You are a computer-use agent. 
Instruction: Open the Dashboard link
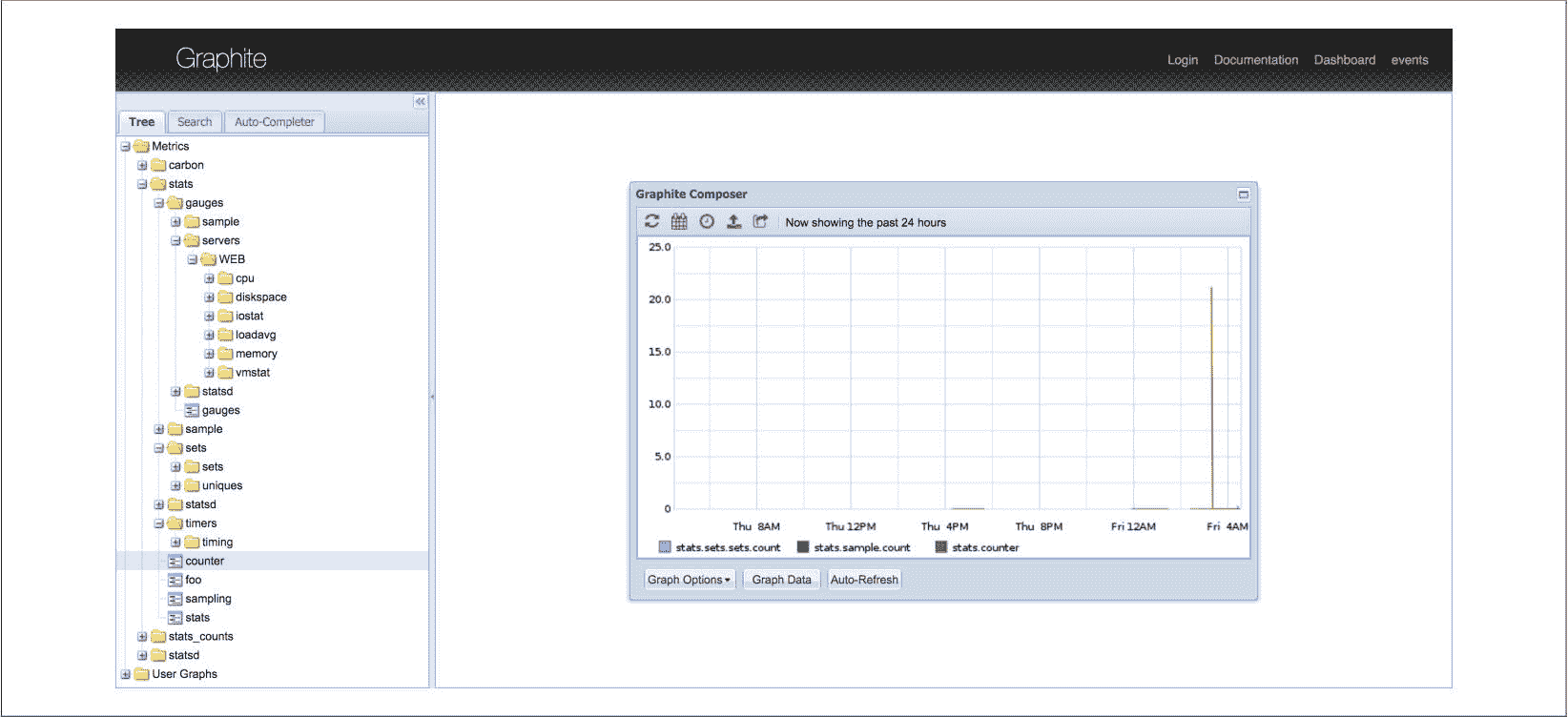tap(1344, 60)
